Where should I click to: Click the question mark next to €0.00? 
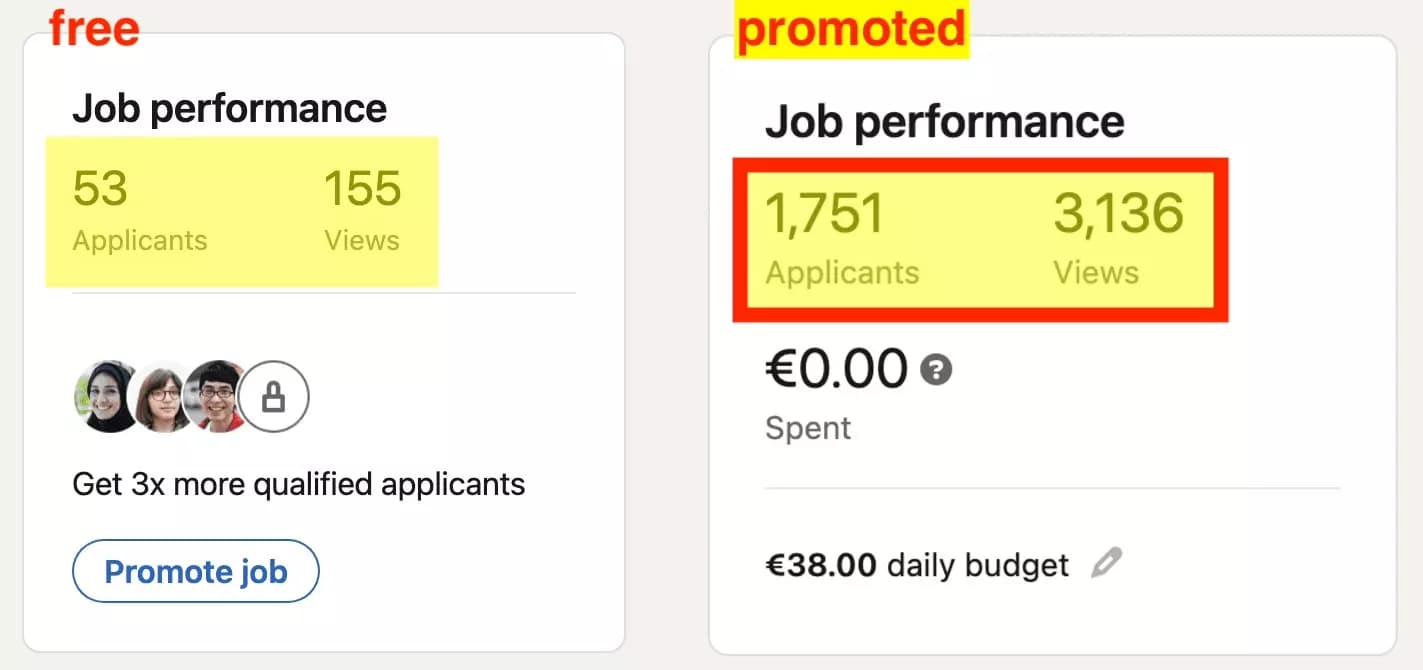tap(934, 370)
